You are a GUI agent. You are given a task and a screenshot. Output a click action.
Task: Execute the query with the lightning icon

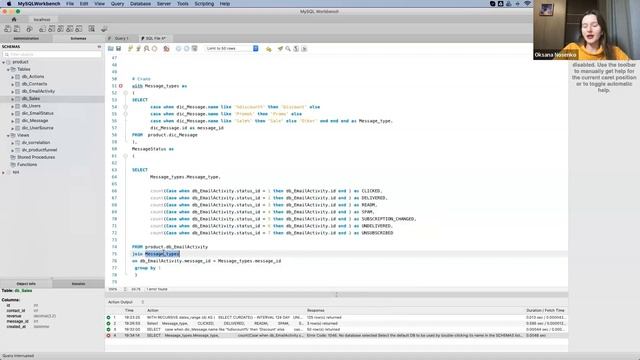(130, 49)
